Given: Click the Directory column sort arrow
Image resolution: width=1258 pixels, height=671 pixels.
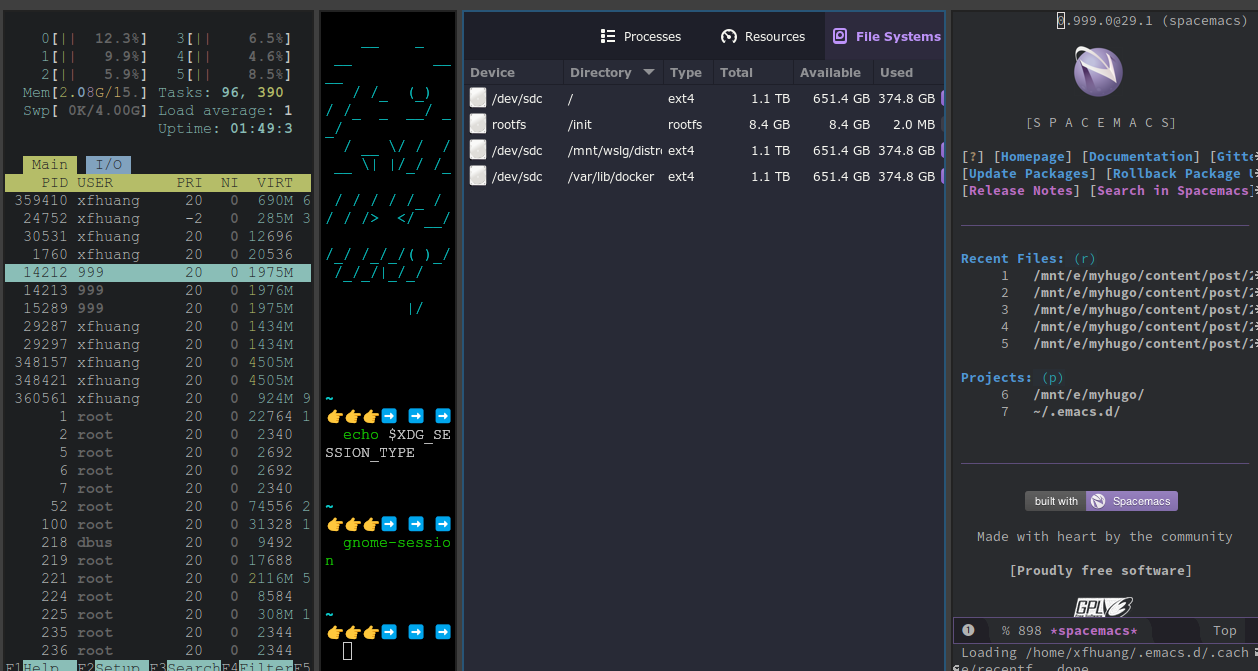Looking at the screenshot, I should click(649, 72).
